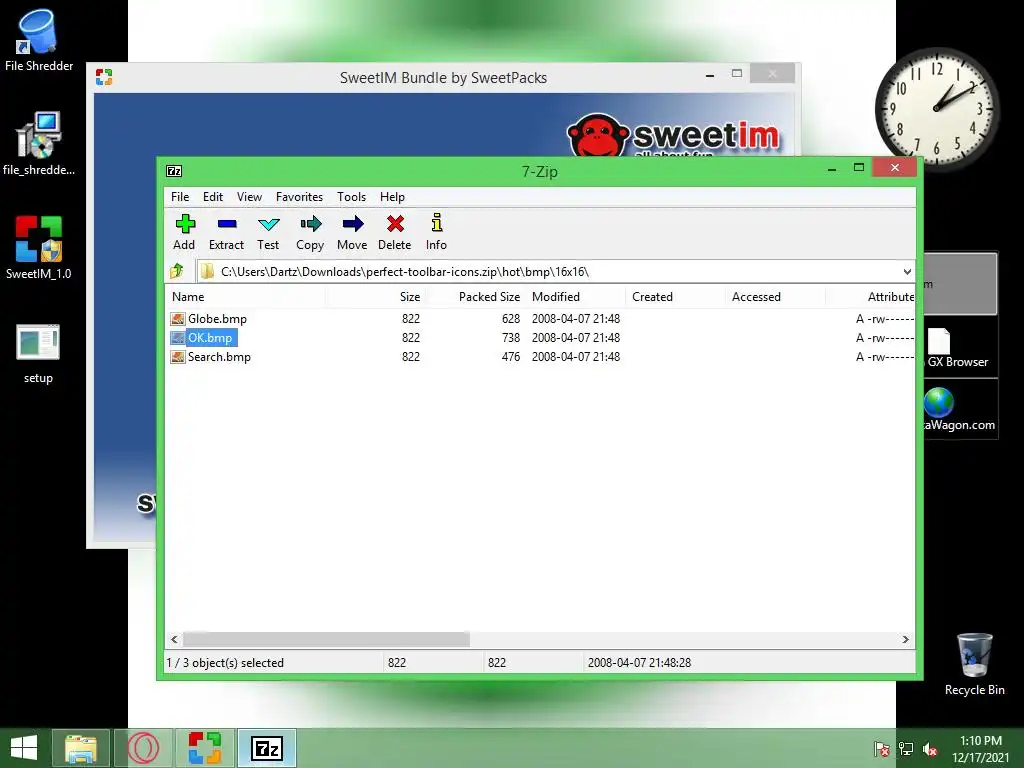The width and height of the screenshot is (1024, 768).
Task: Go up one folder level arrow
Action: [x=176, y=271]
